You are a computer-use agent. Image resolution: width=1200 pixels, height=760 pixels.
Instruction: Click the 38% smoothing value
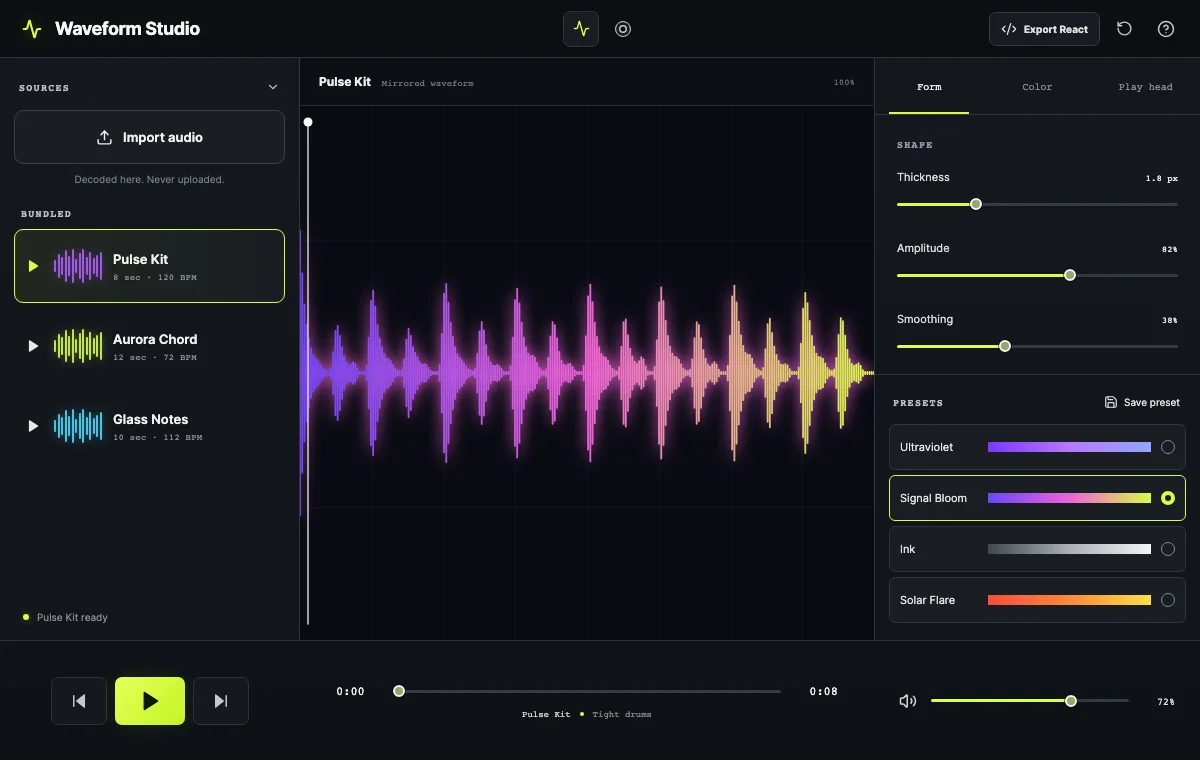pyautogui.click(x=1169, y=320)
